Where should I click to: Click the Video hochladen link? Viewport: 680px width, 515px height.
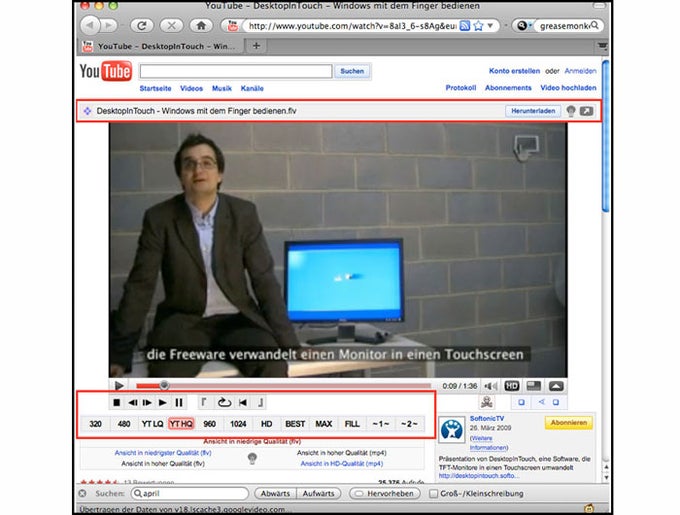[x=568, y=88]
